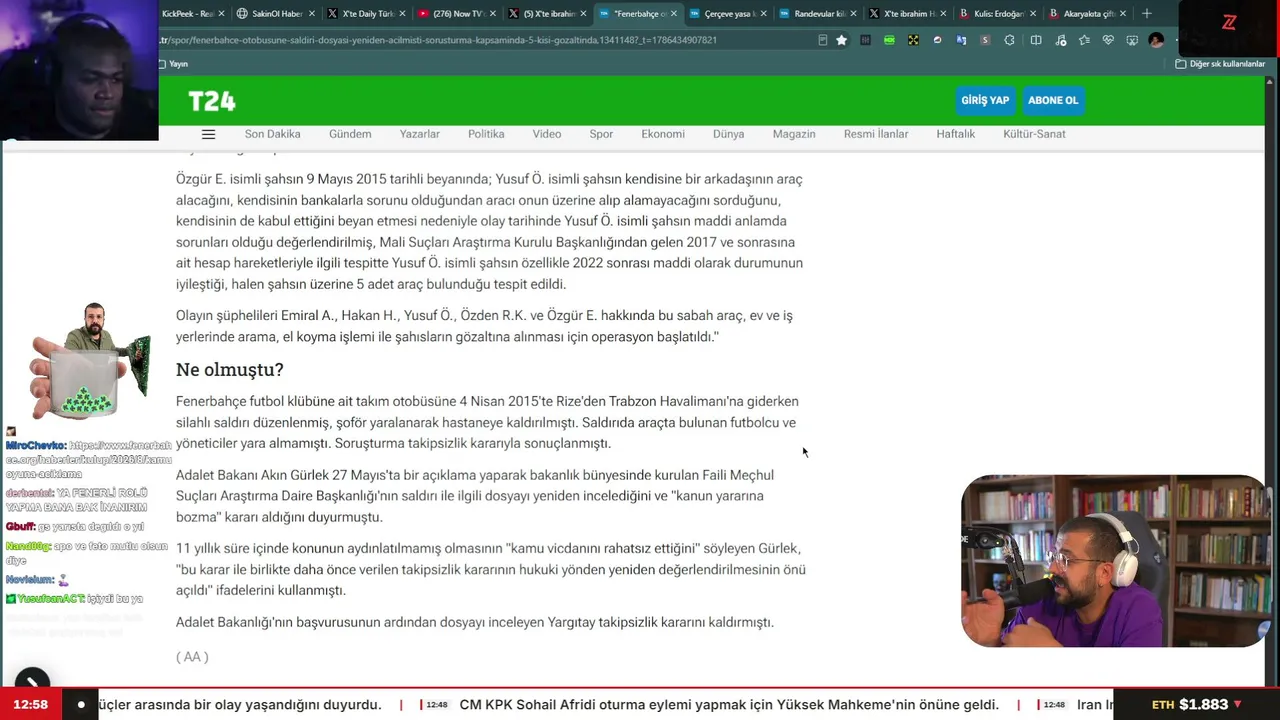This screenshot has width=1280, height=720.
Task: Click the browser profile avatar
Action: [1156, 40]
